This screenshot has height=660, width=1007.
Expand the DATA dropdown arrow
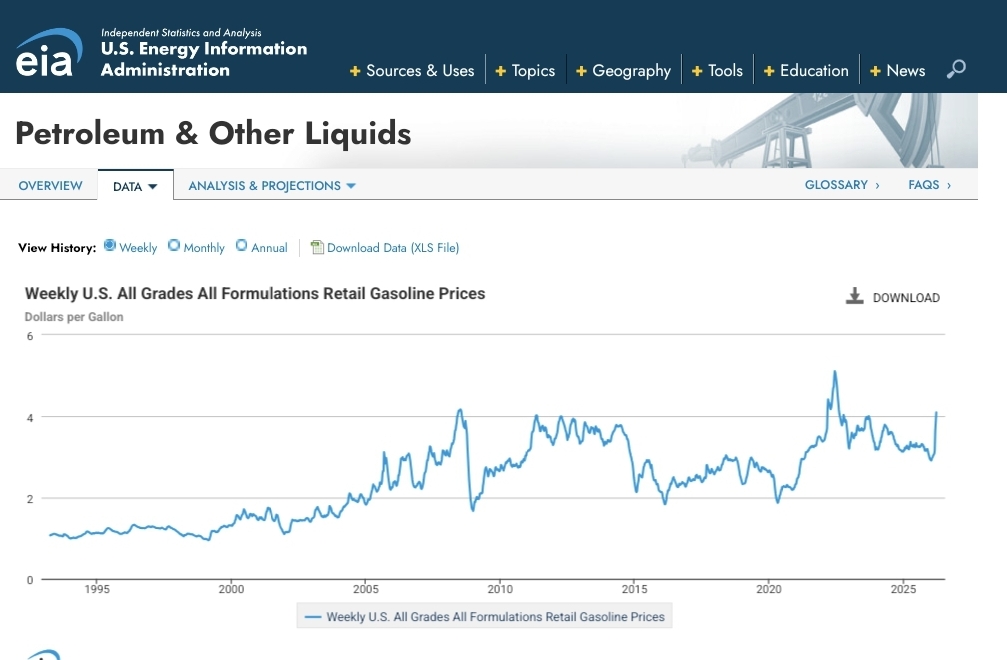coord(152,187)
